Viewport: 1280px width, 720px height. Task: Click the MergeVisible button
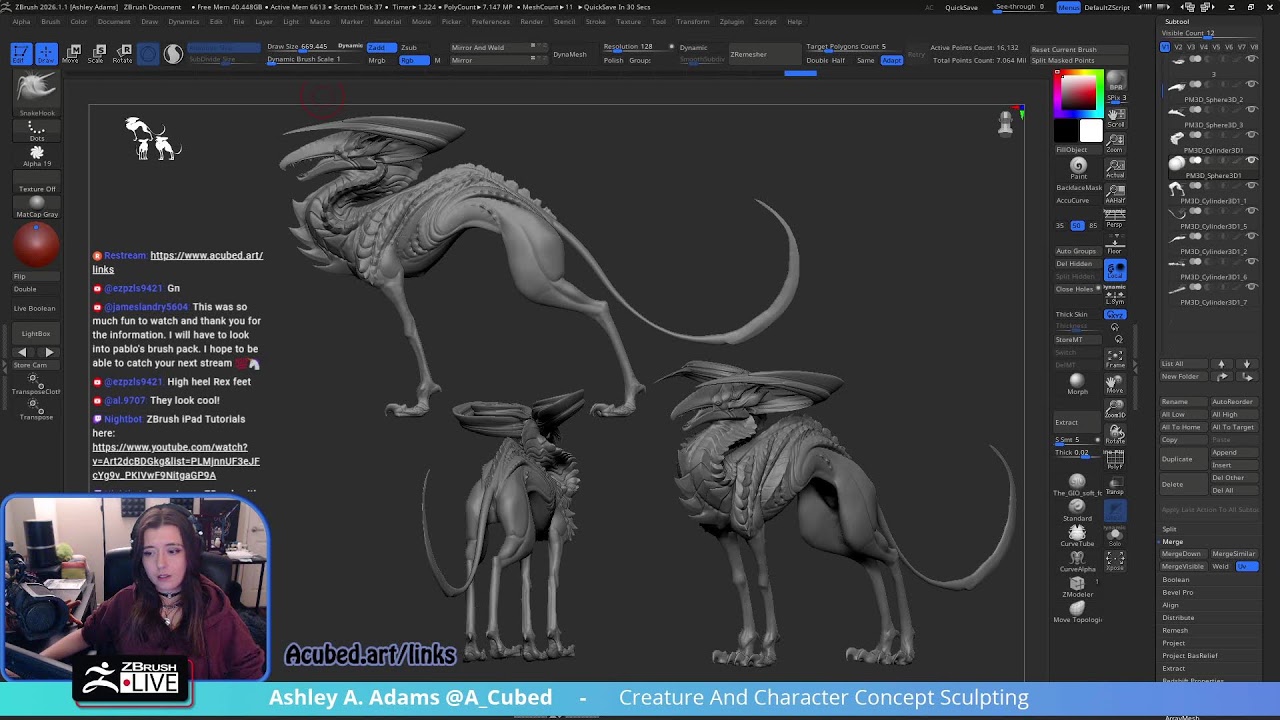(x=1183, y=567)
